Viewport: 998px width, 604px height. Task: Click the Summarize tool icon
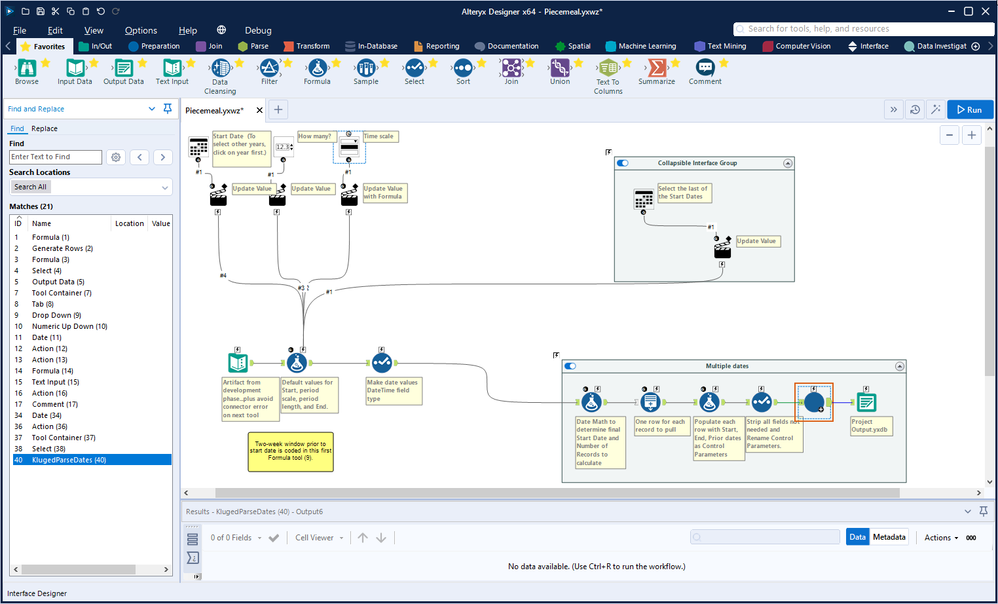tap(657, 69)
